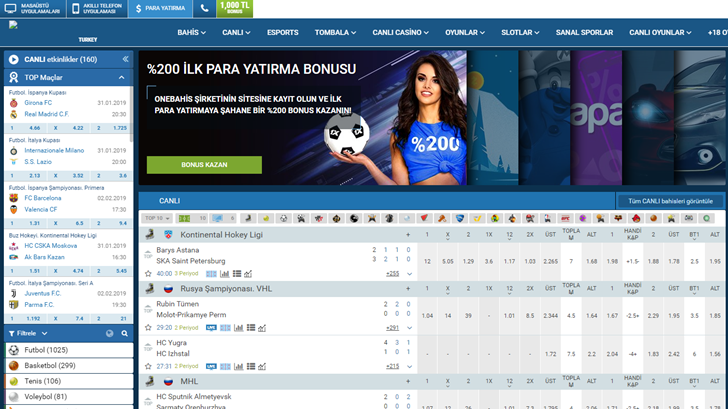The height and width of the screenshot is (409, 728).
Task: Click the Russian flag beside MHL
Action: 168,382
